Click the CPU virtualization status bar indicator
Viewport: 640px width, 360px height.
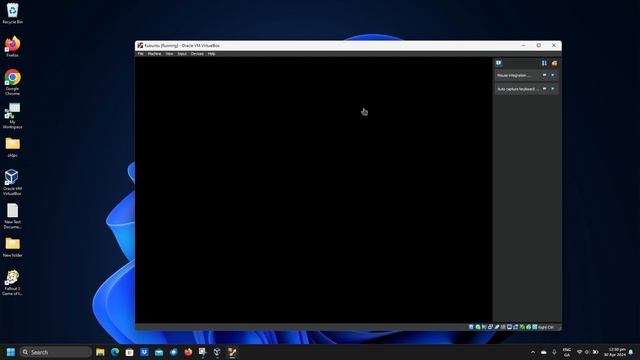click(522, 327)
